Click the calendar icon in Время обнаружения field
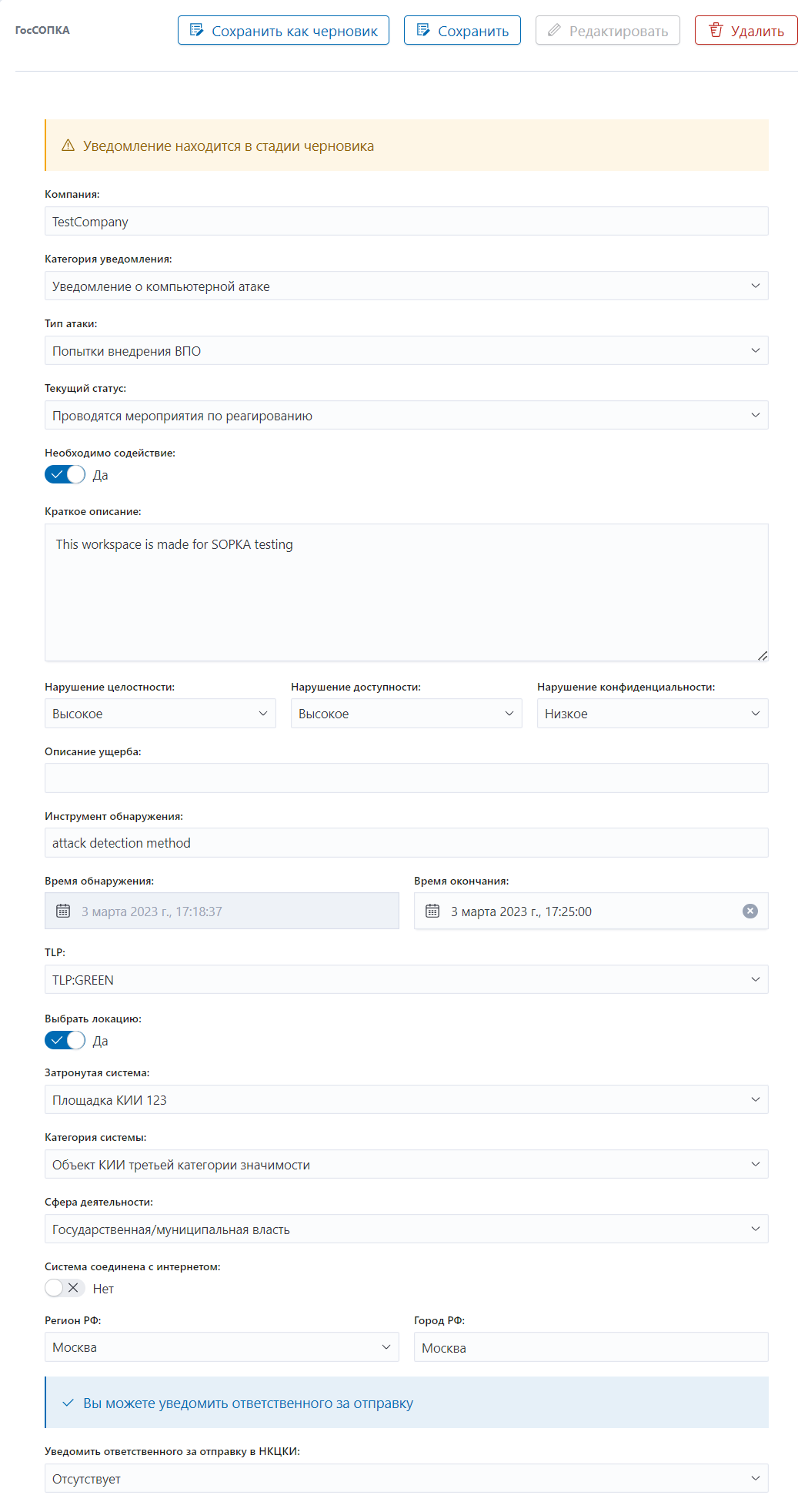808x1512 pixels. click(63, 911)
